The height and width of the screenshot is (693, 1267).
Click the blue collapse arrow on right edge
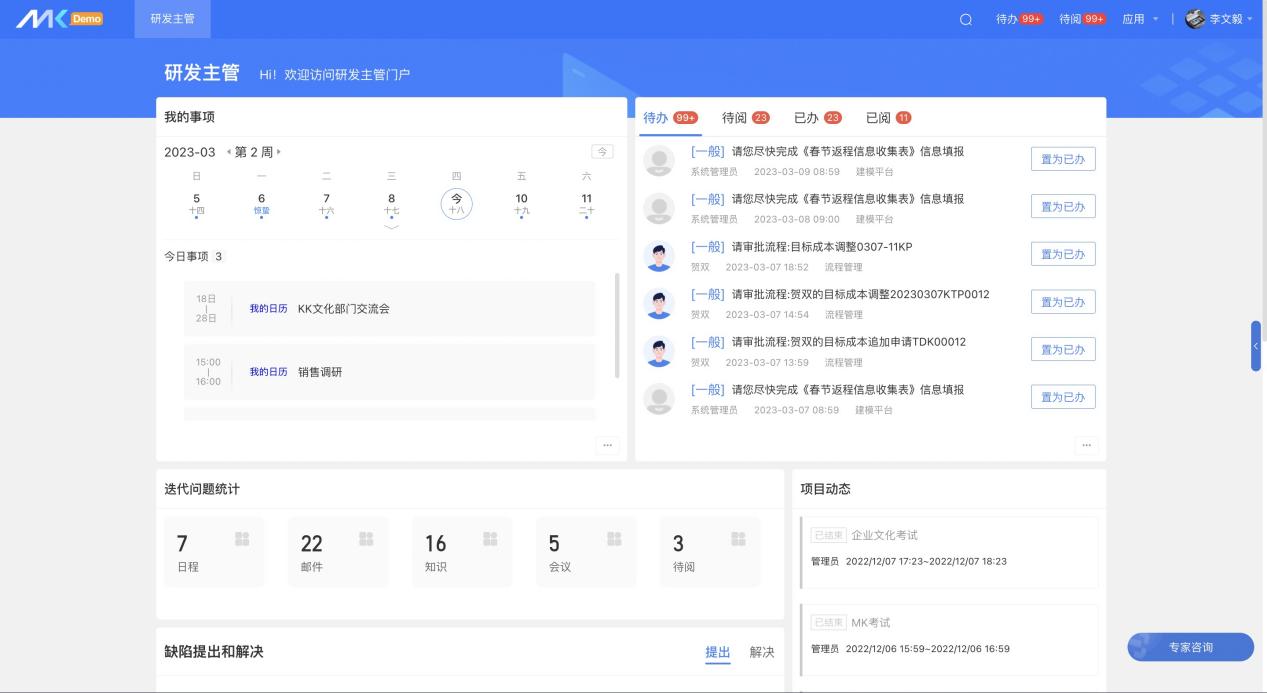click(x=1256, y=347)
